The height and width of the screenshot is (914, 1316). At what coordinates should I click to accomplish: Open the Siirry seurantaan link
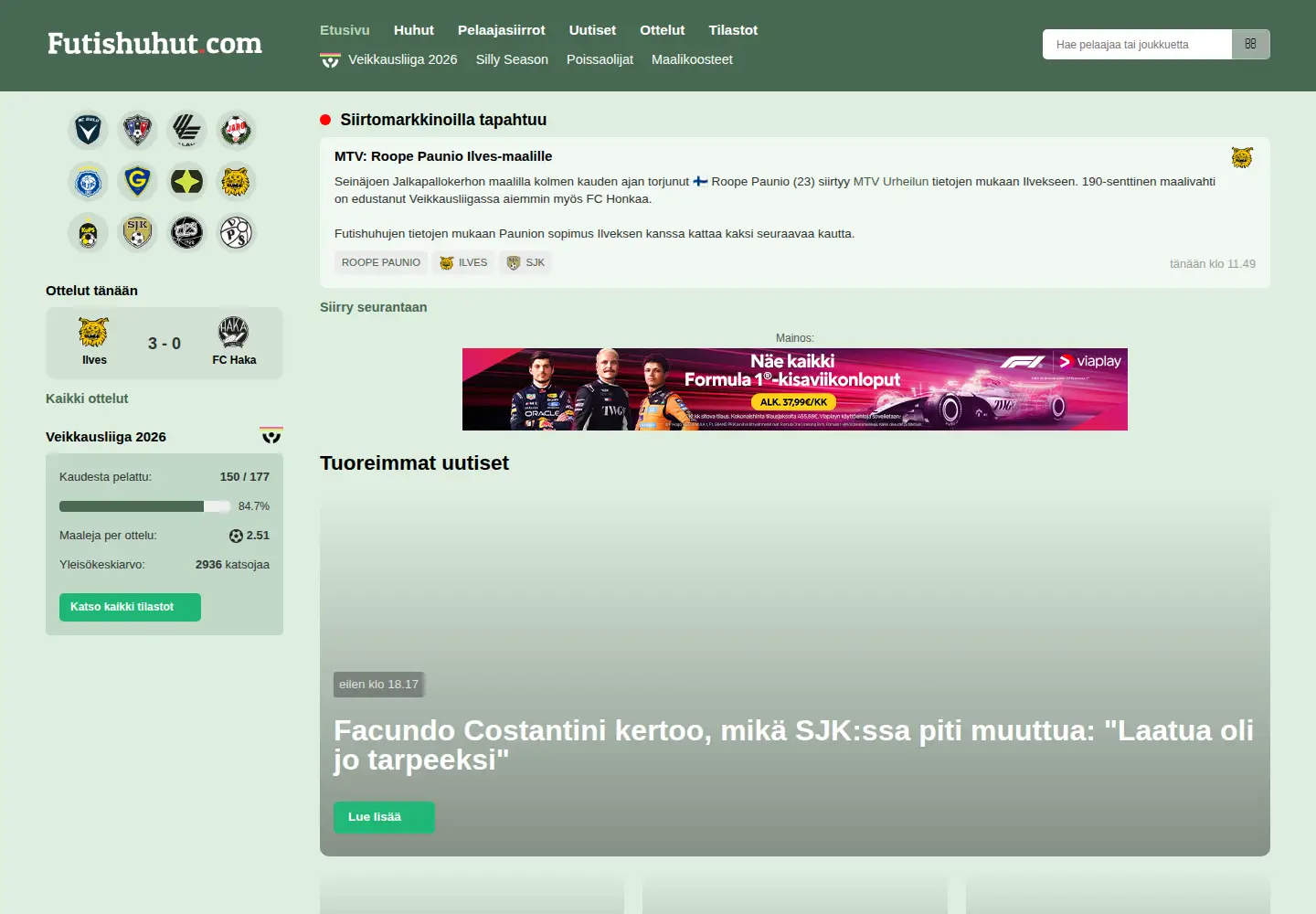coord(373,307)
